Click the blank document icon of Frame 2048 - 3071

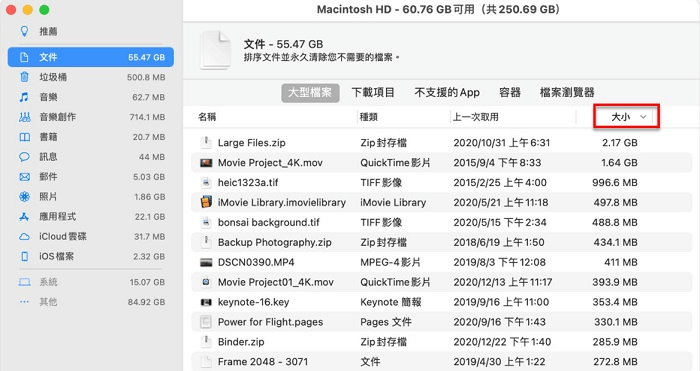(206, 362)
